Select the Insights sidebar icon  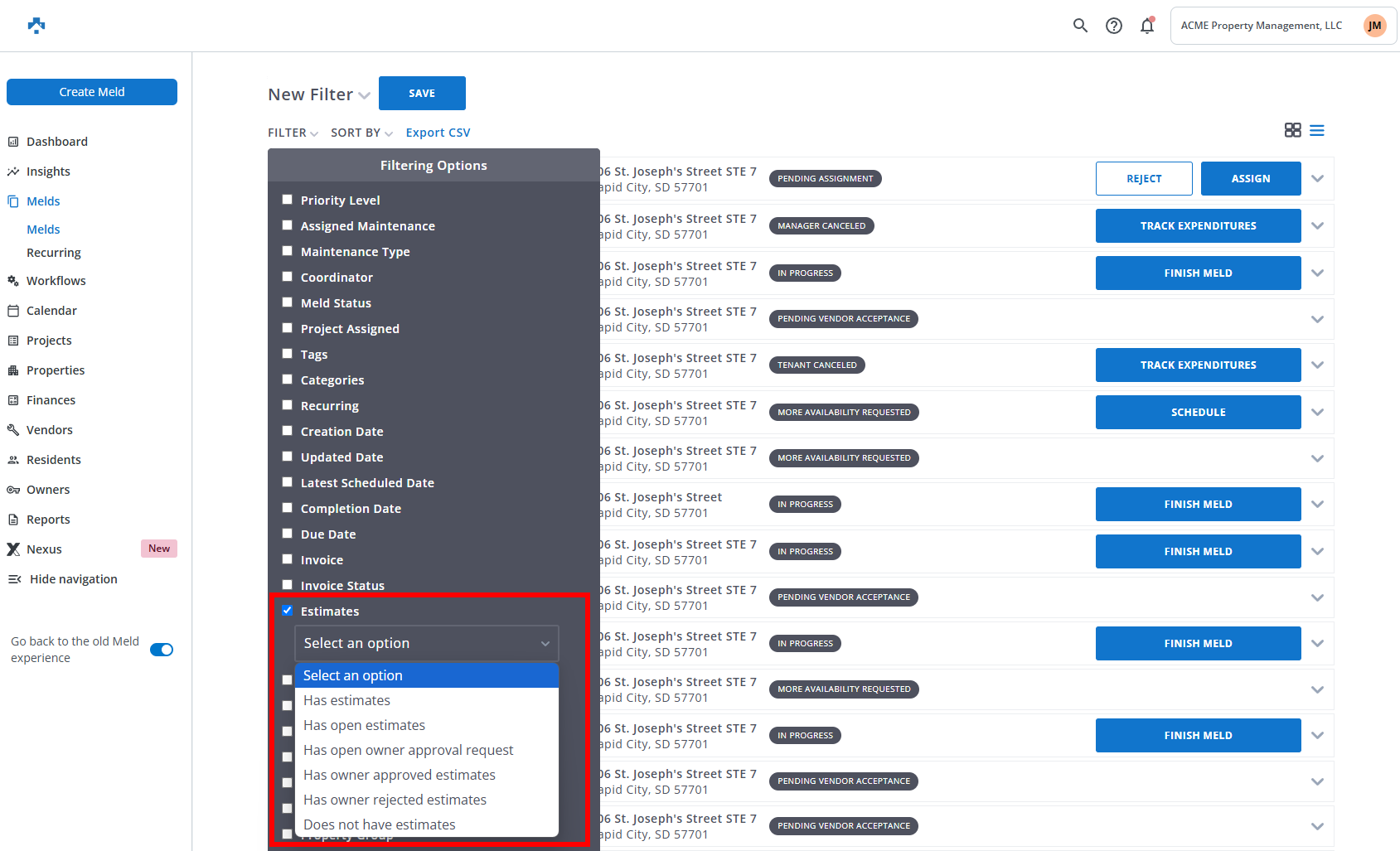(x=13, y=171)
